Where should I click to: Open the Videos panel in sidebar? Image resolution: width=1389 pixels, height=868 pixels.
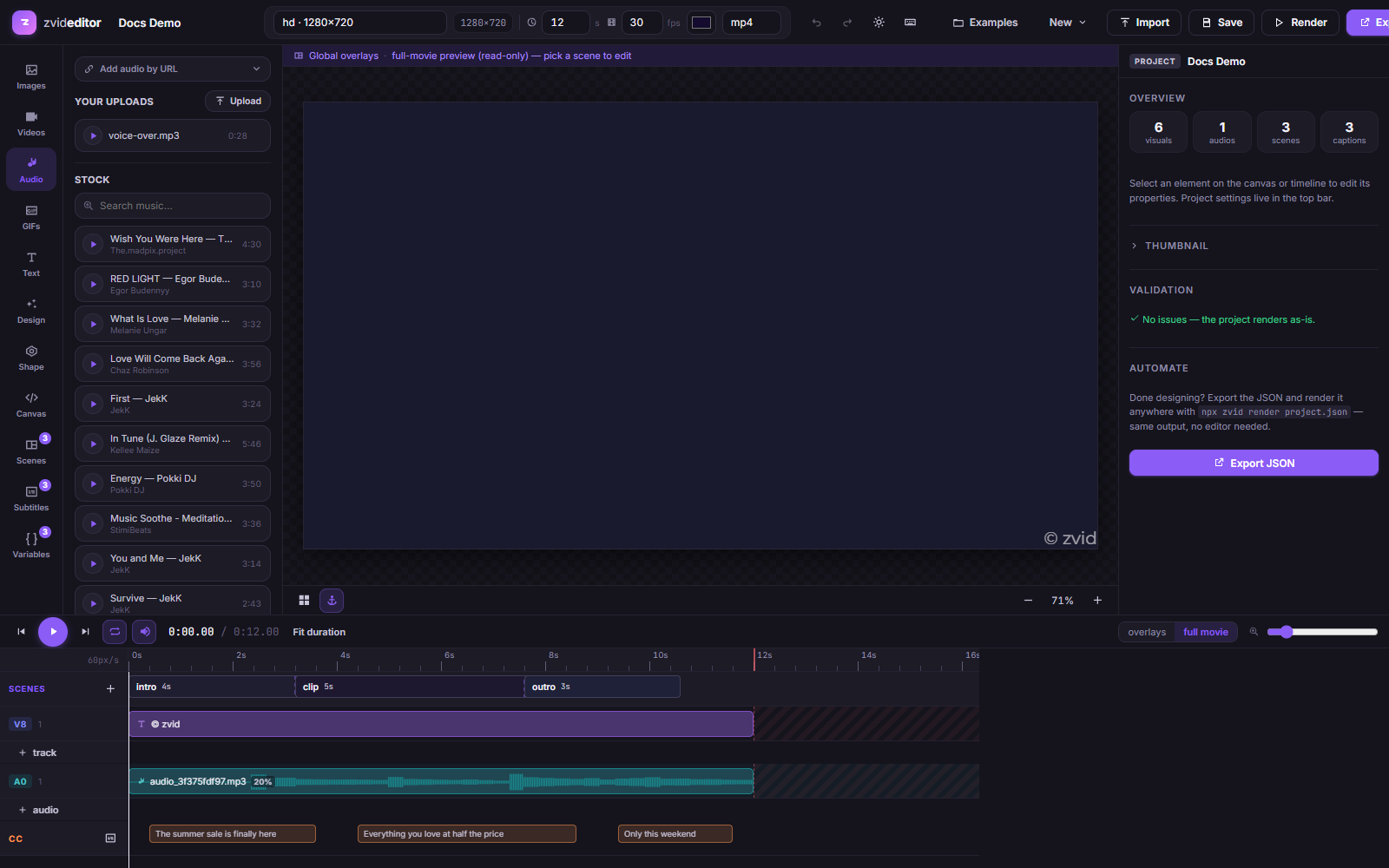pos(31,123)
